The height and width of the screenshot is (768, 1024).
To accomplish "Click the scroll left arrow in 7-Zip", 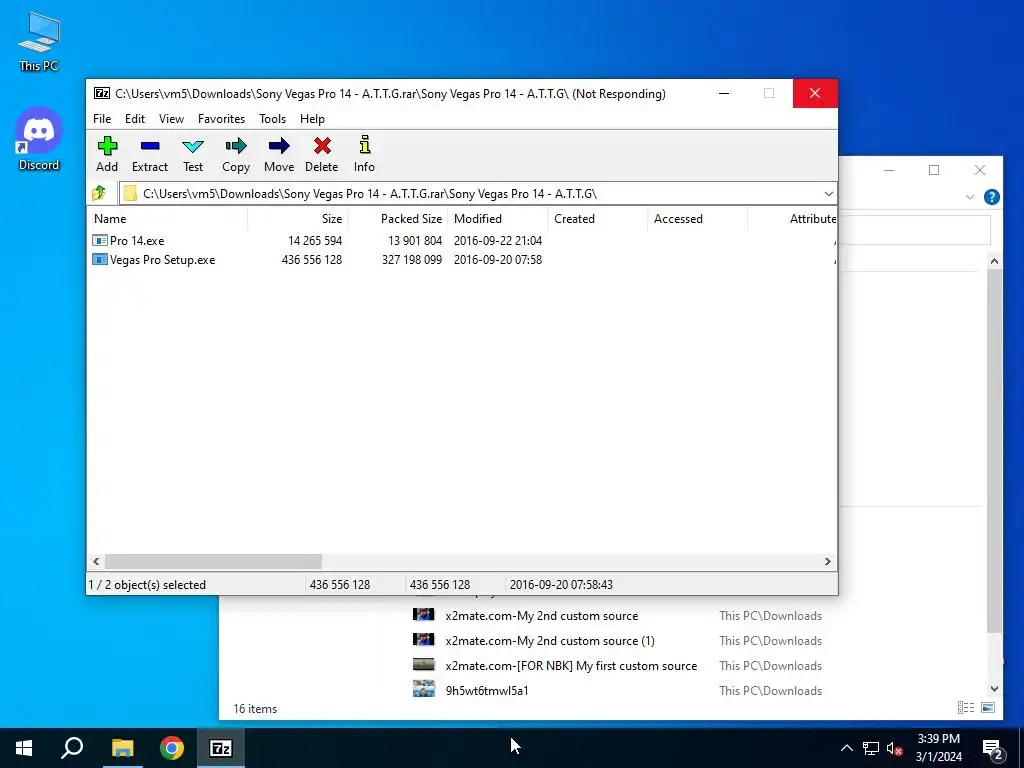I will click(x=96, y=562).
